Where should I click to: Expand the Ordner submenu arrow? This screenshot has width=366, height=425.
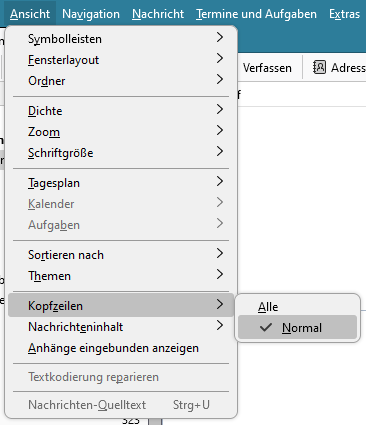click(219, 80)
